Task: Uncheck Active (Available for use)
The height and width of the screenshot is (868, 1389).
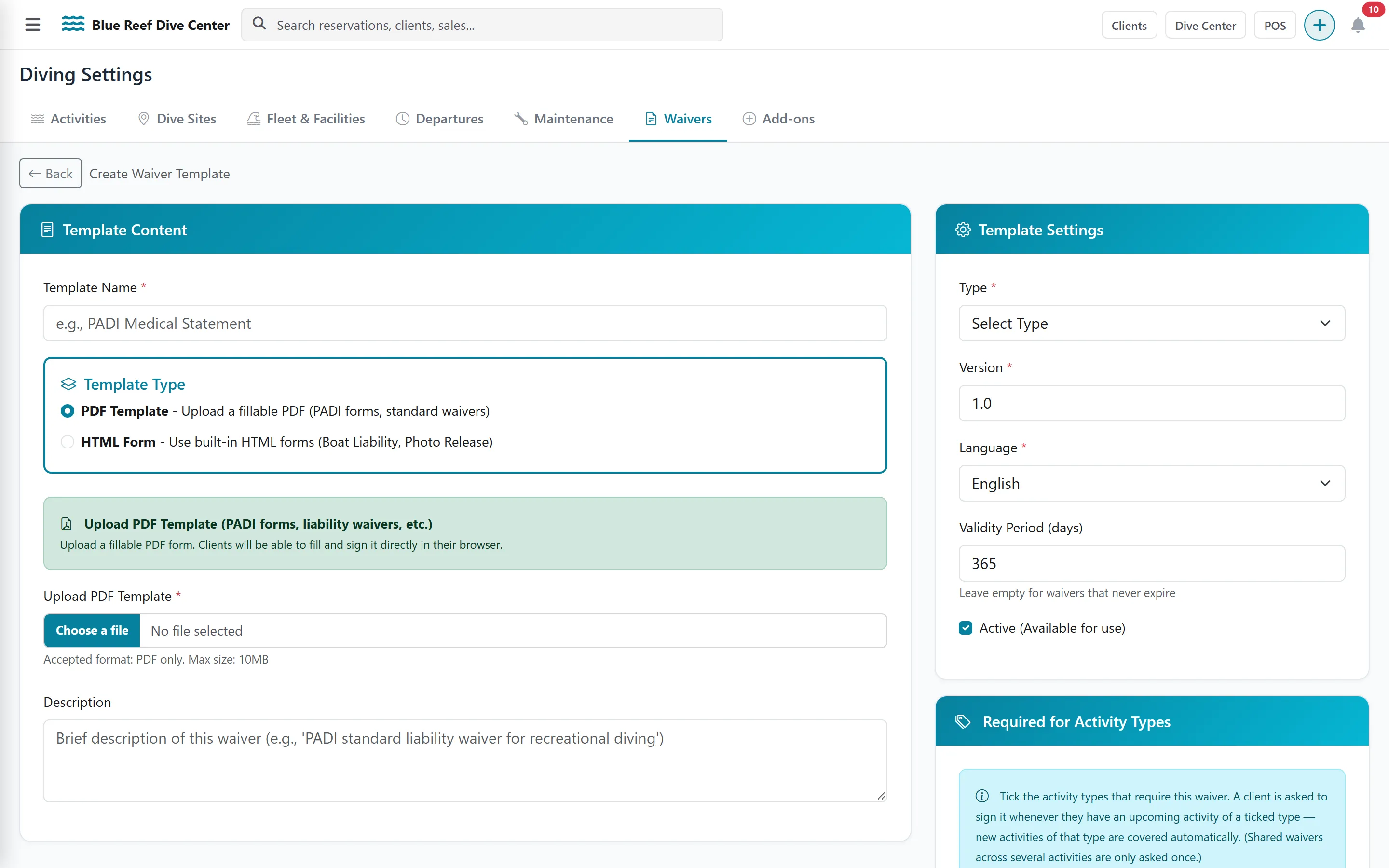Action: pos(966,627)
